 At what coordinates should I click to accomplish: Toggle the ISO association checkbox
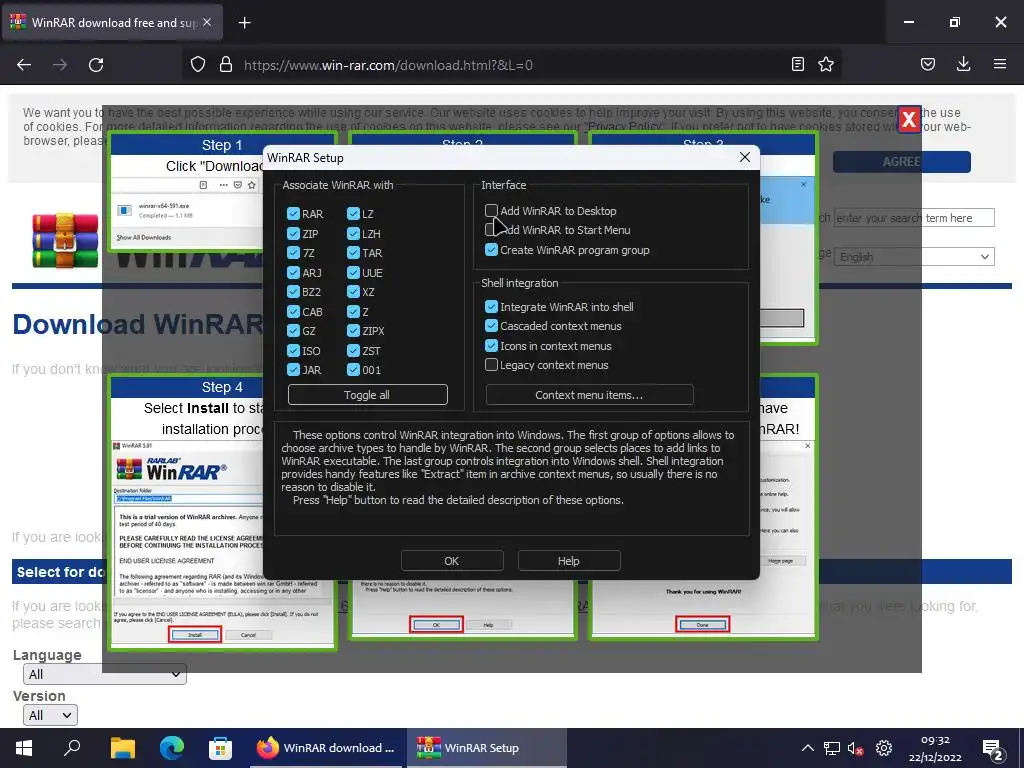[293, 351]
